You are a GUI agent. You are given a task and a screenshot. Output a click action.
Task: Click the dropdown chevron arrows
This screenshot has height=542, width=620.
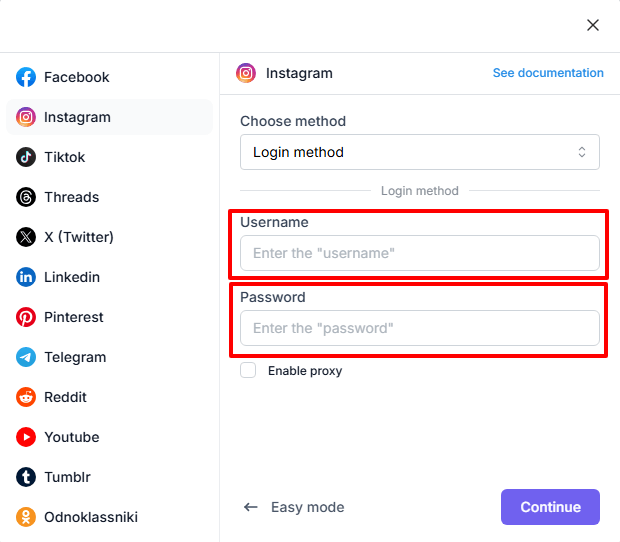tap(582, 152)
